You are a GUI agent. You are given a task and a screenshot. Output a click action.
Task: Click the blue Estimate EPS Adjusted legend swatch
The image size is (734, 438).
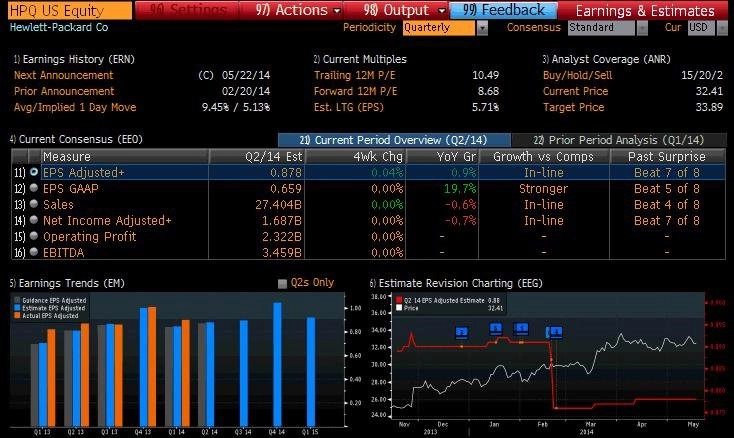click(17, 308)
